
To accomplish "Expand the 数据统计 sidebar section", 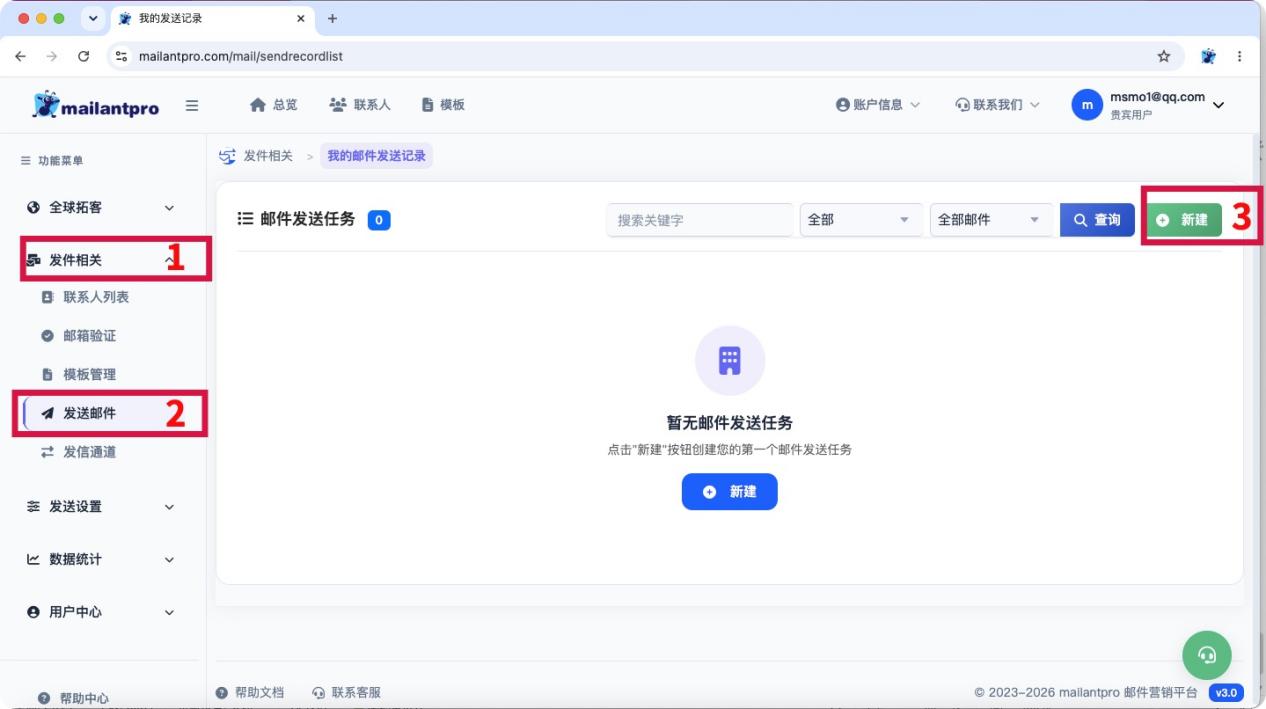I will click(100, 559).
